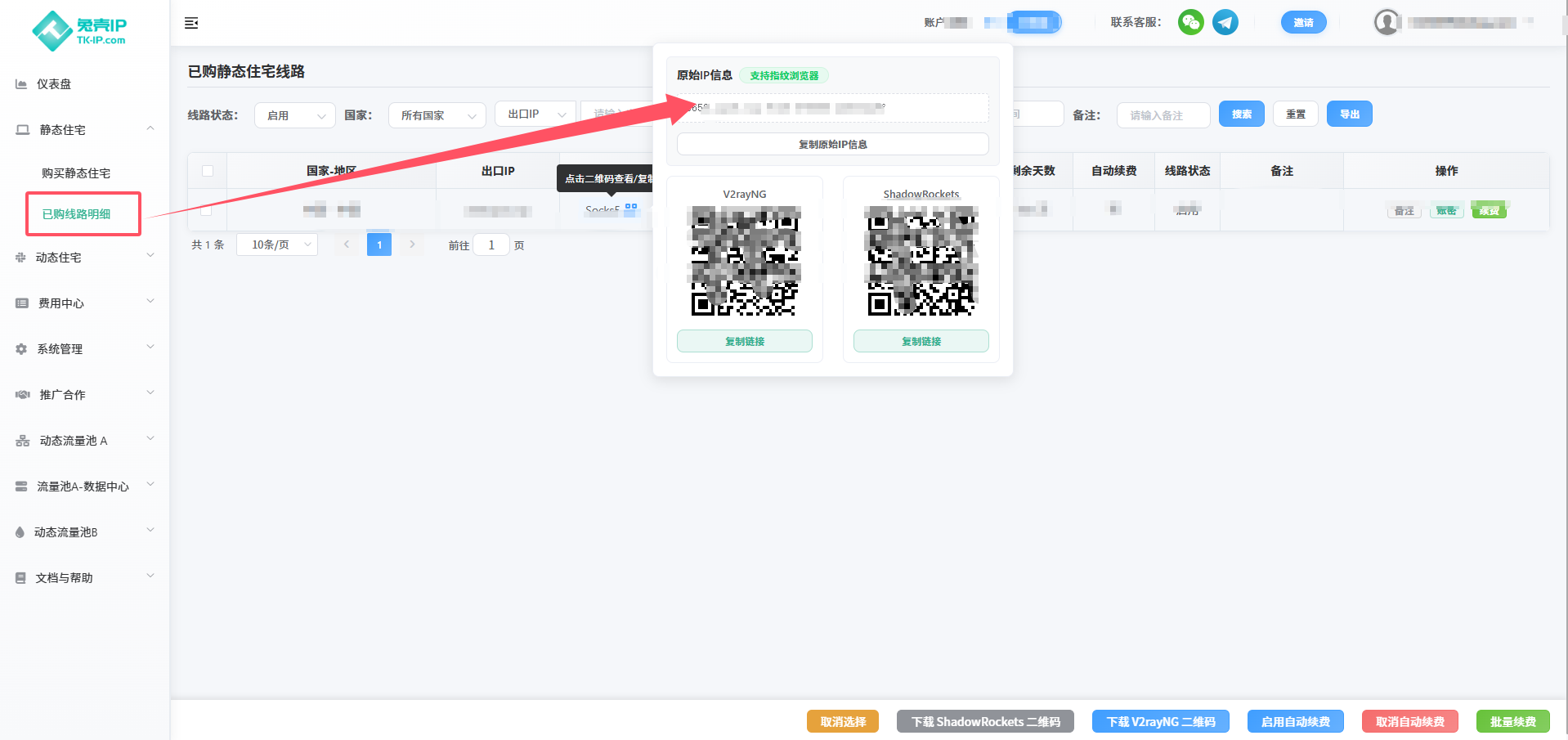
Task: Click the 仪表盘 dashboard chart icon
Action: 21,84
